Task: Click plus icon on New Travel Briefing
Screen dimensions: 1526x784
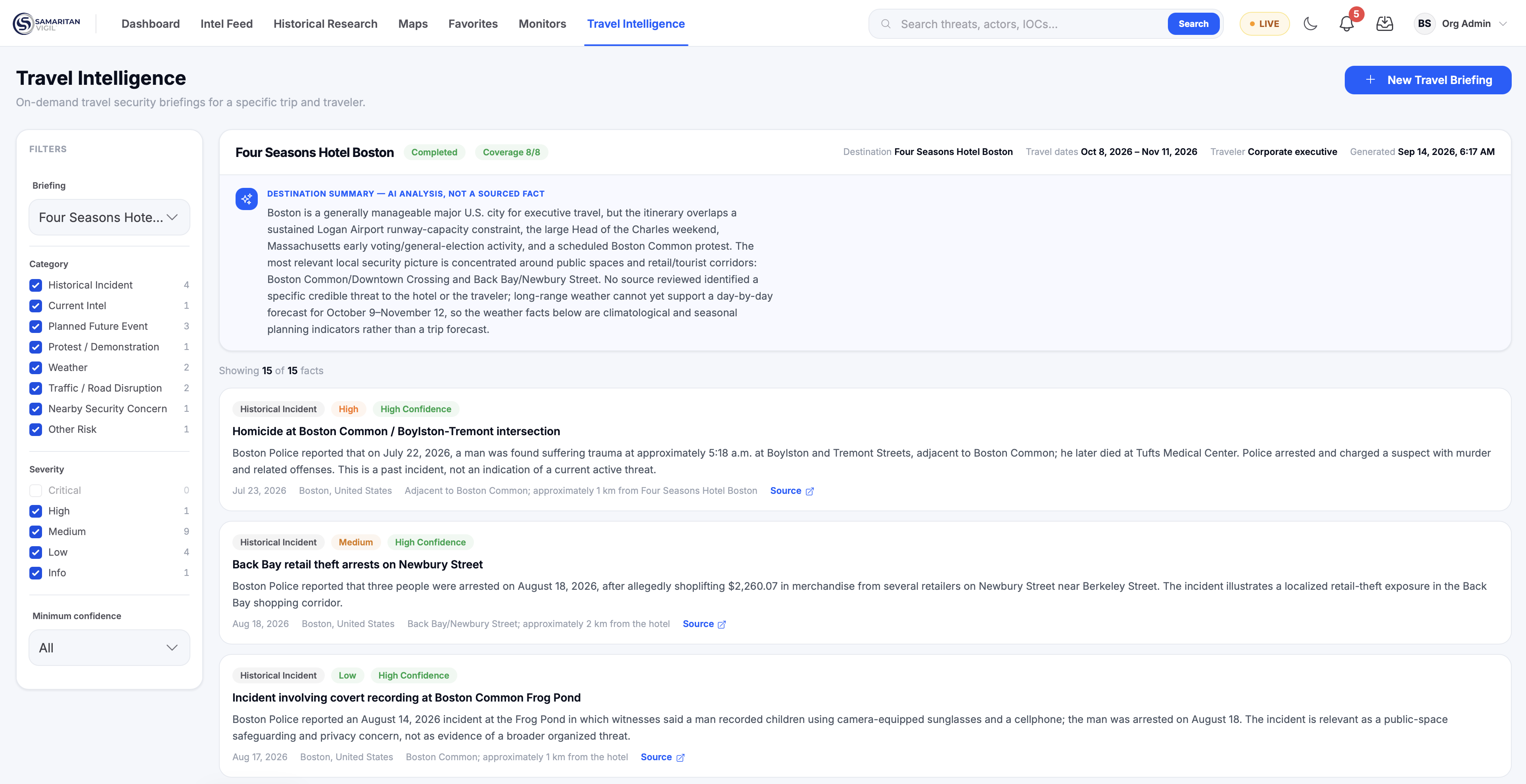Action: (x=1370, y=80)
